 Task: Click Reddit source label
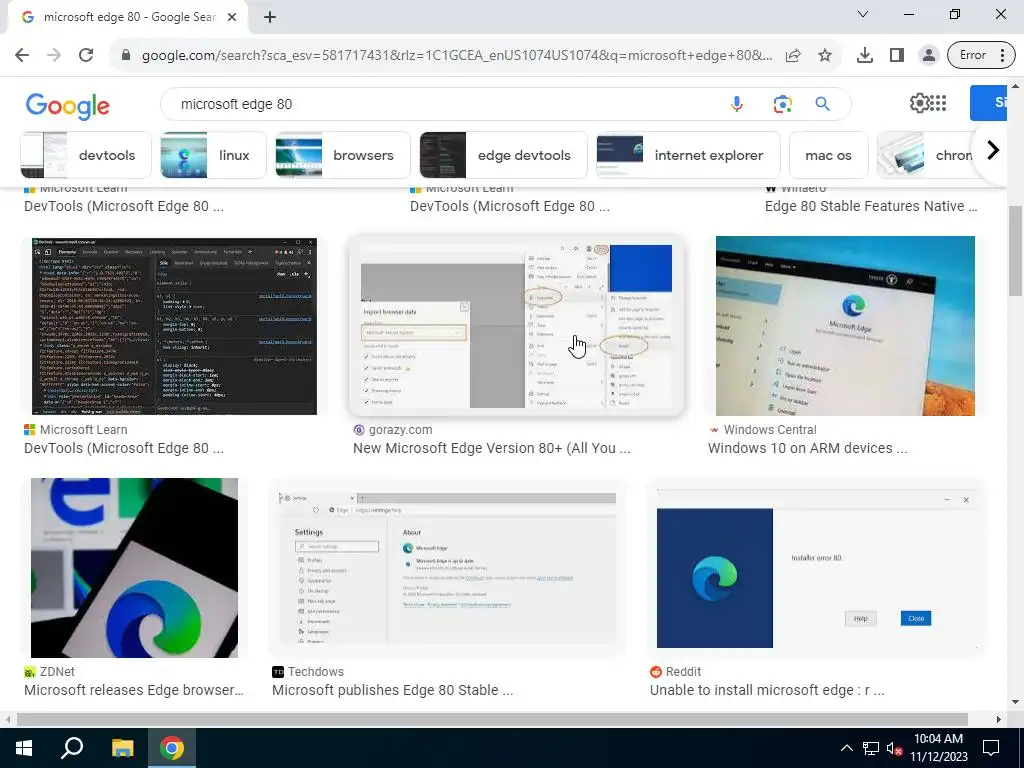[x=683, y=671]
